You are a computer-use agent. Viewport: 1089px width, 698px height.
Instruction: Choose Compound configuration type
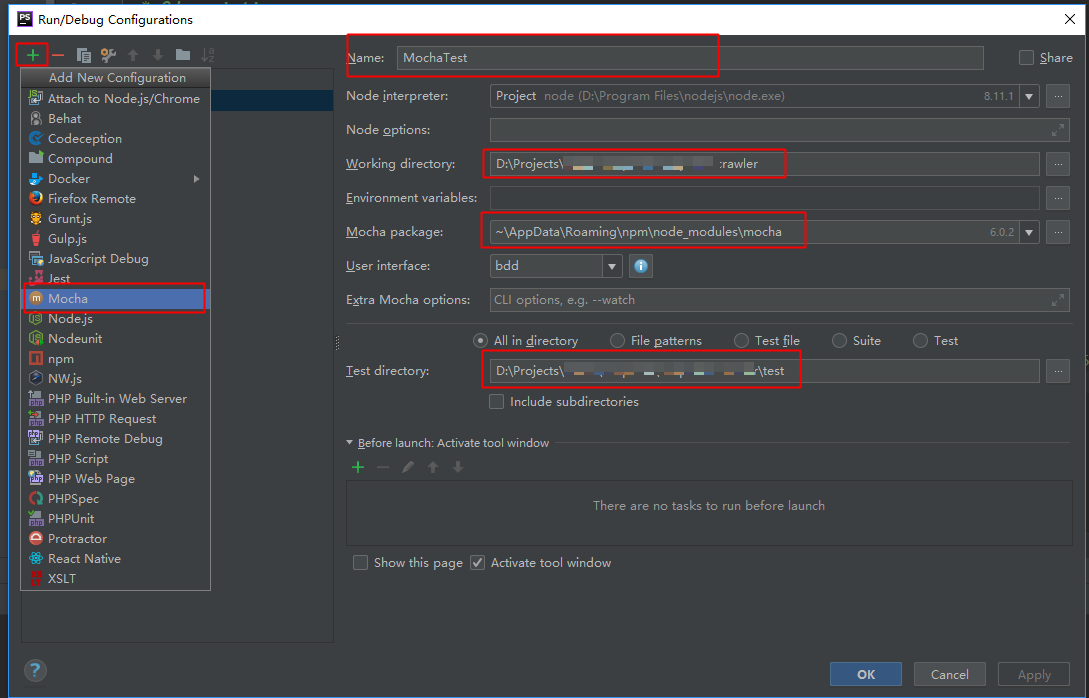coord(115,158)
